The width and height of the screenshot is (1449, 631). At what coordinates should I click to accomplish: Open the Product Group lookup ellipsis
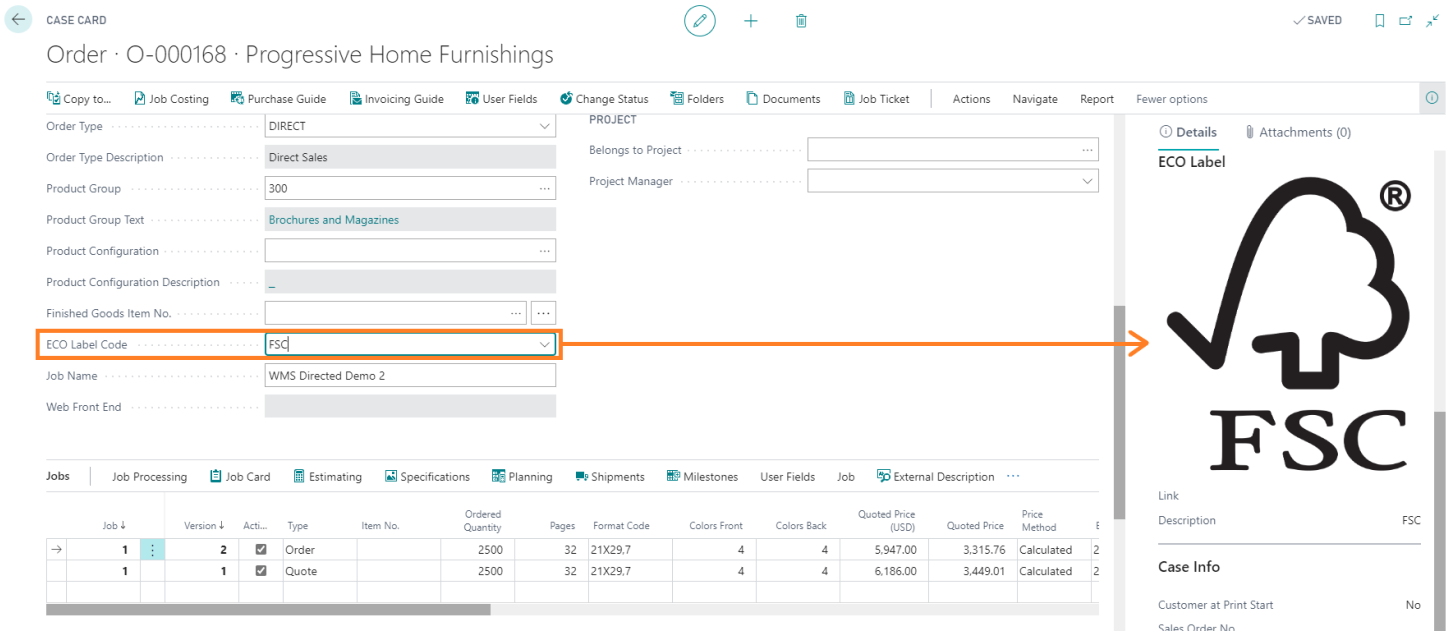tap(545, 188)
